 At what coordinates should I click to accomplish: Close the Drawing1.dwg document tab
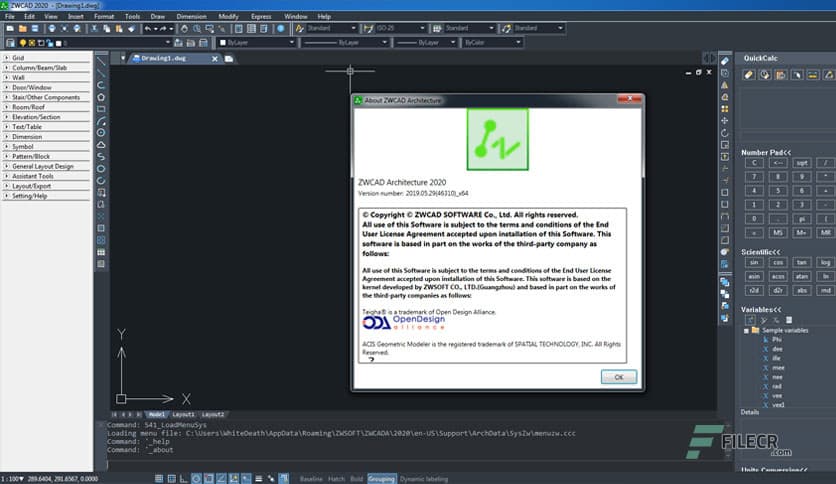click(x=214, y=59)
